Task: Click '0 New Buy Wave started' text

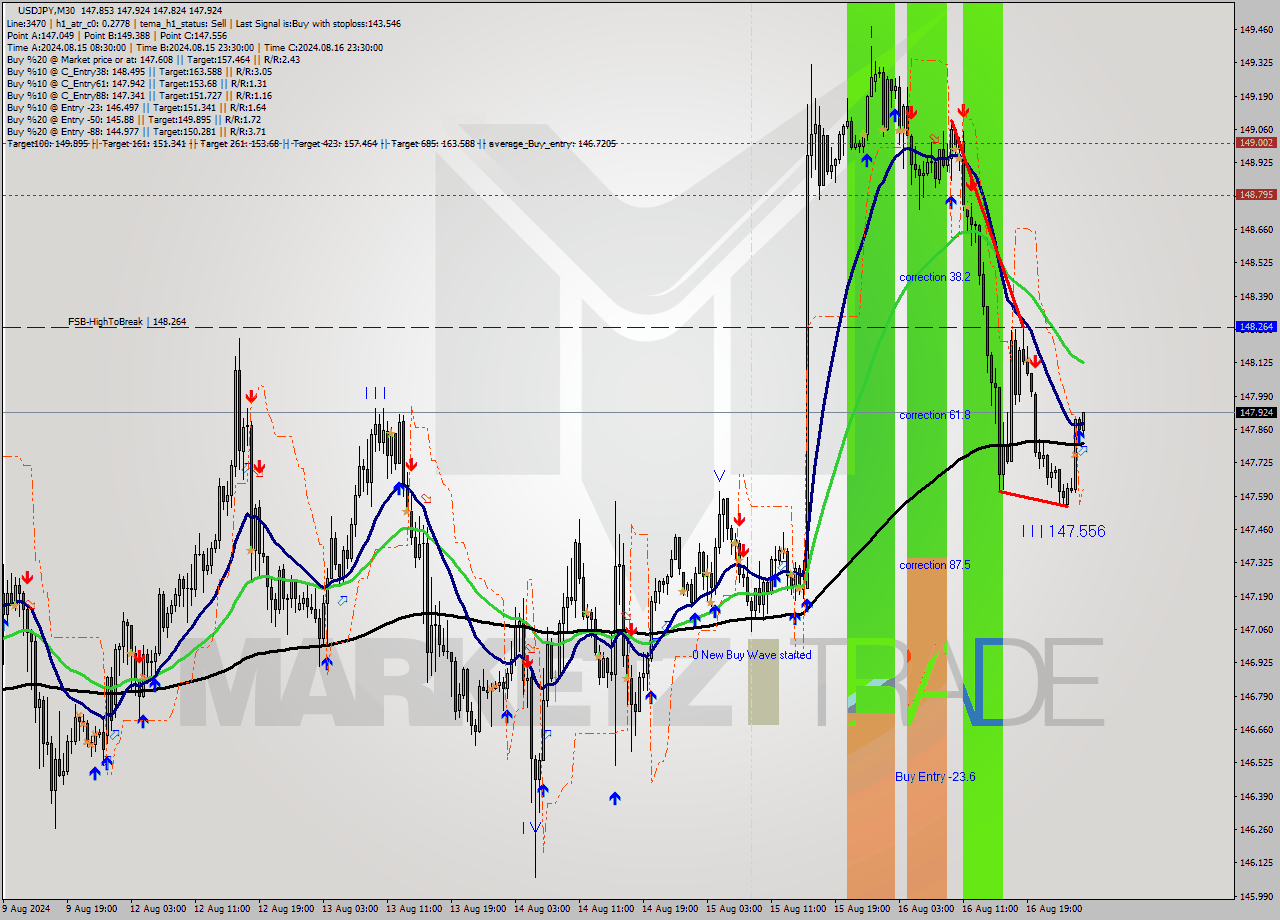Action: (x=752, y=655)
